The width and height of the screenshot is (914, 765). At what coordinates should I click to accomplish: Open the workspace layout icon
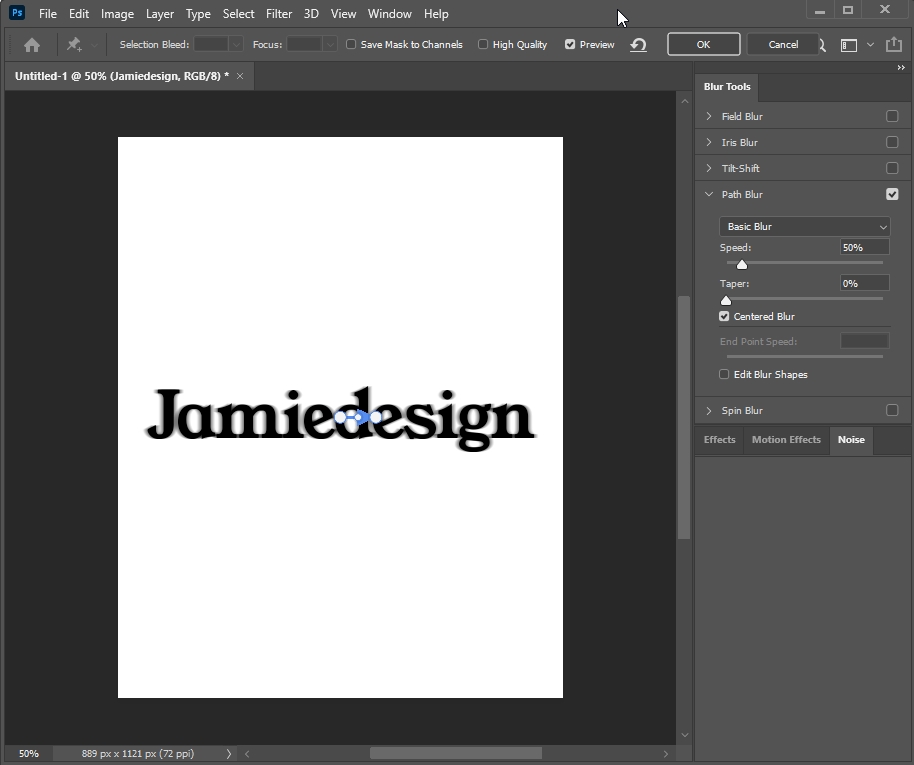(x=849, y=45)
